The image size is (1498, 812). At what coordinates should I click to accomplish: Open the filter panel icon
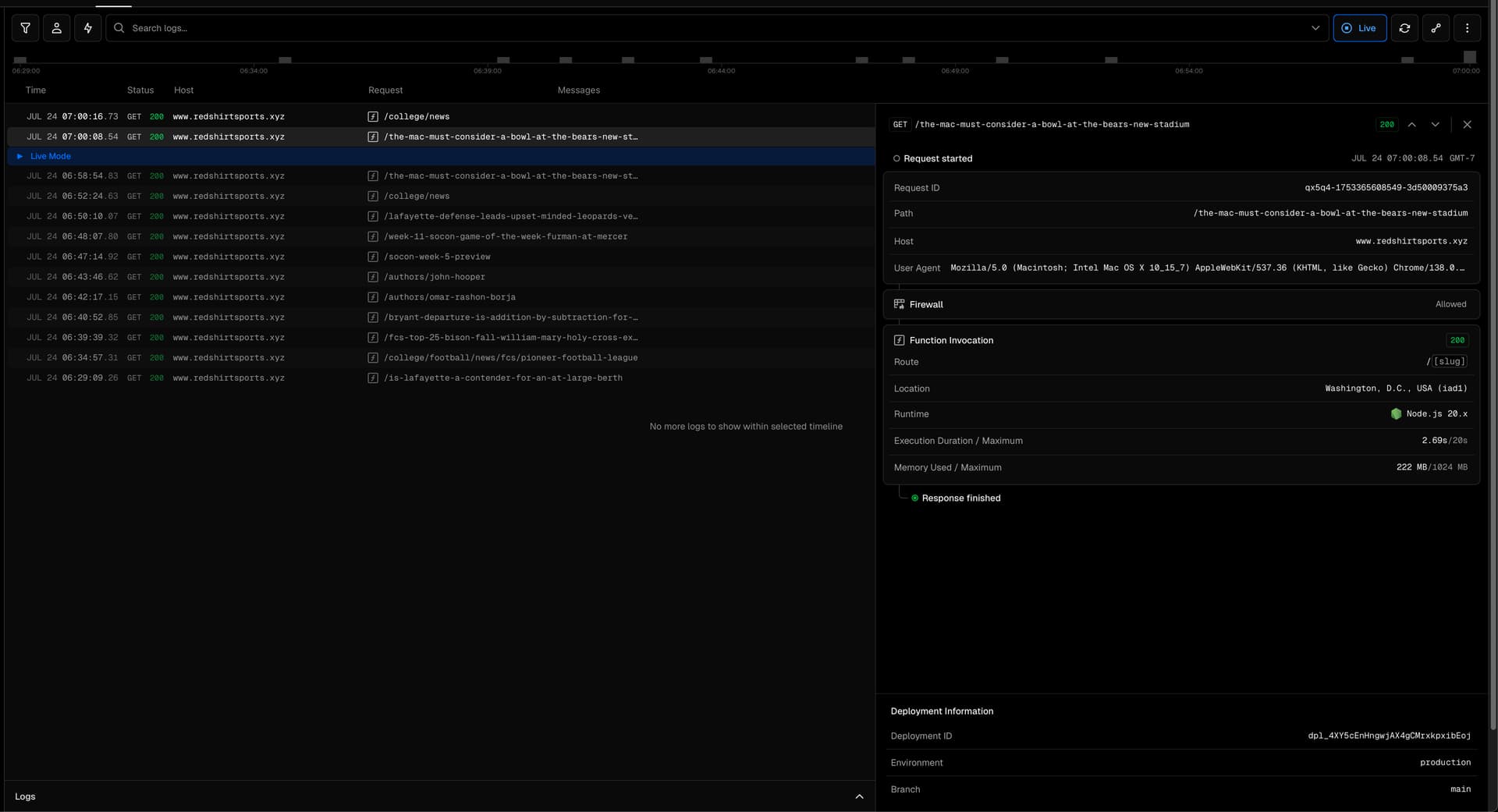click(x=25, y=28)
